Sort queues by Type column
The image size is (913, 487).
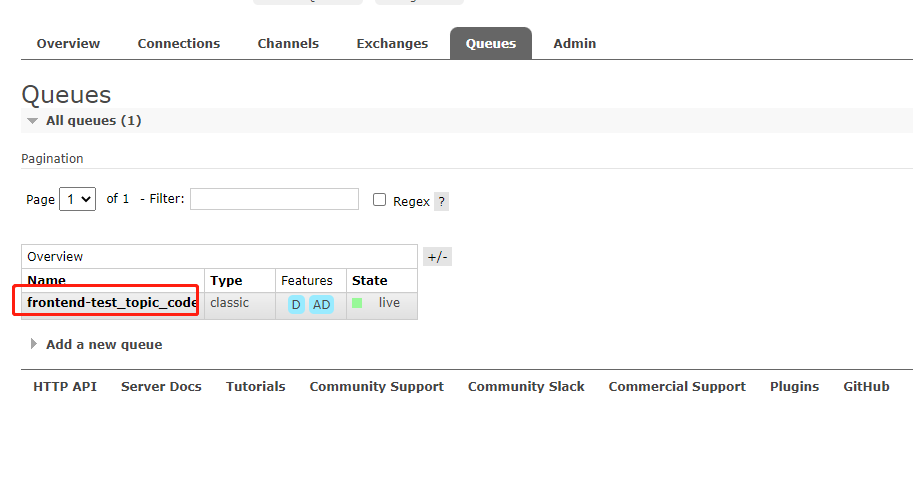pos(226,281)
